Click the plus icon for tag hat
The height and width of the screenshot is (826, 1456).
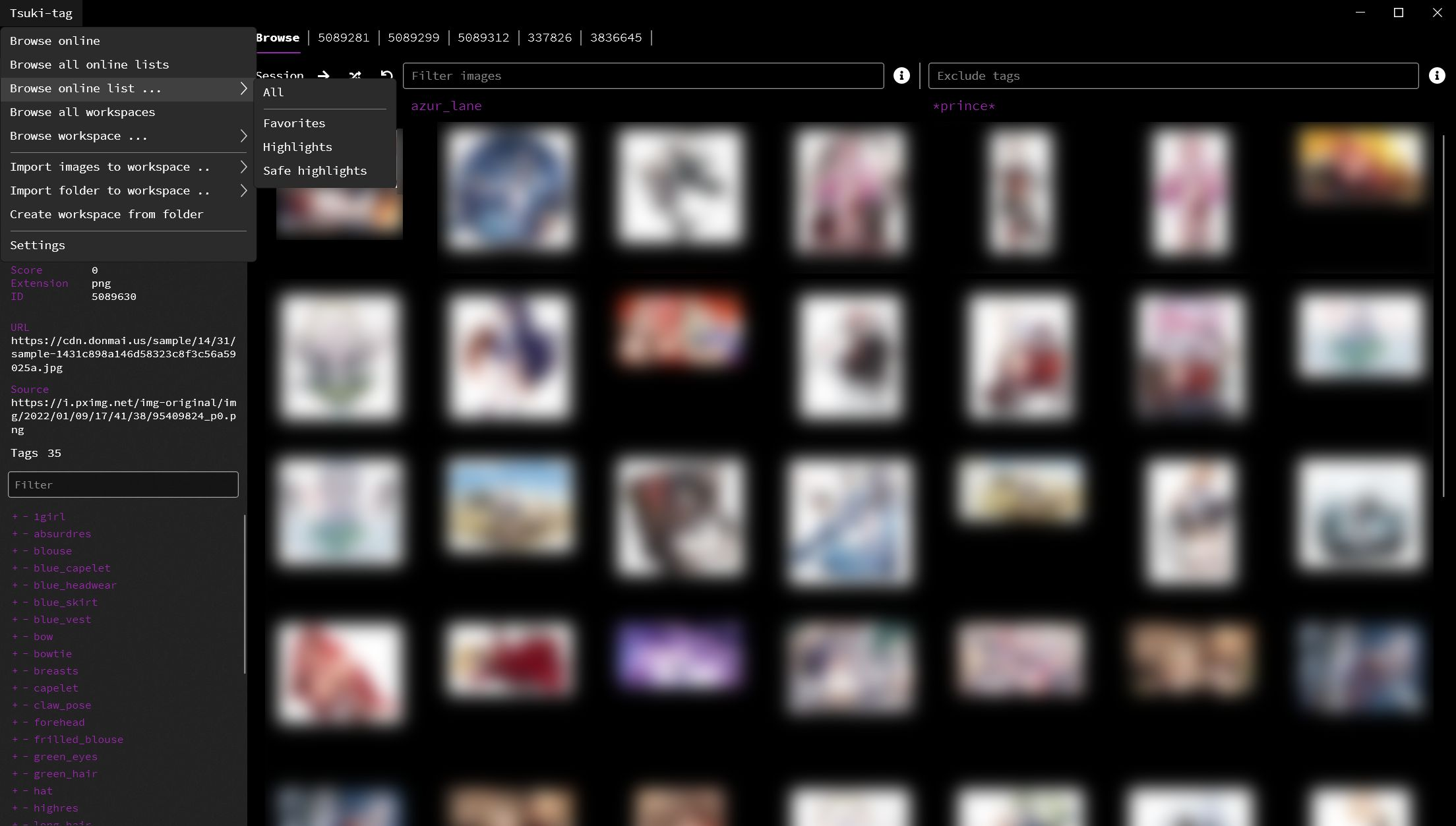(x=15, y=791)
